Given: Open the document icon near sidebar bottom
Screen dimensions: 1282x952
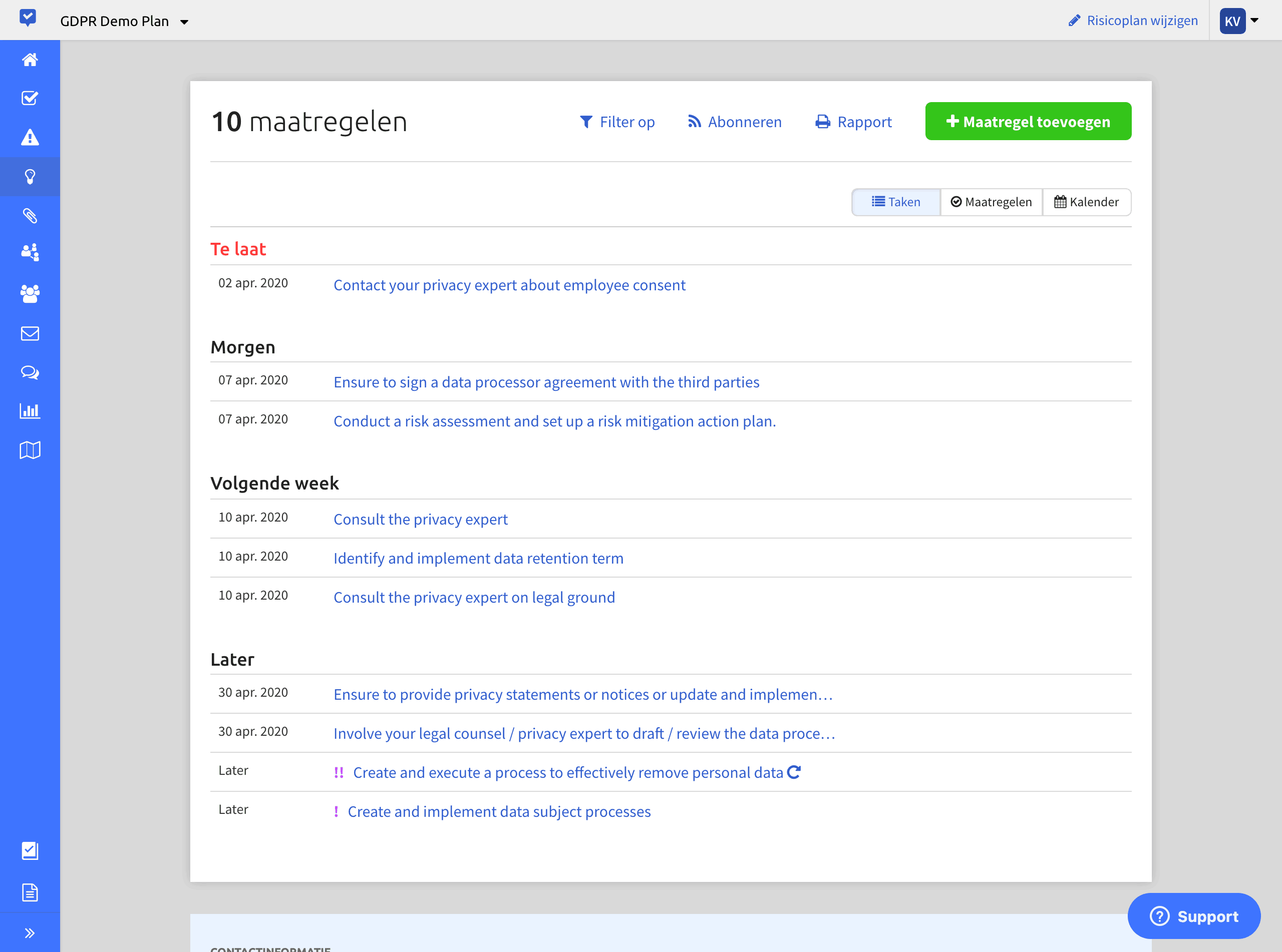Looking at the screenshot, I should pyautogui.click(x=30, y=892).
